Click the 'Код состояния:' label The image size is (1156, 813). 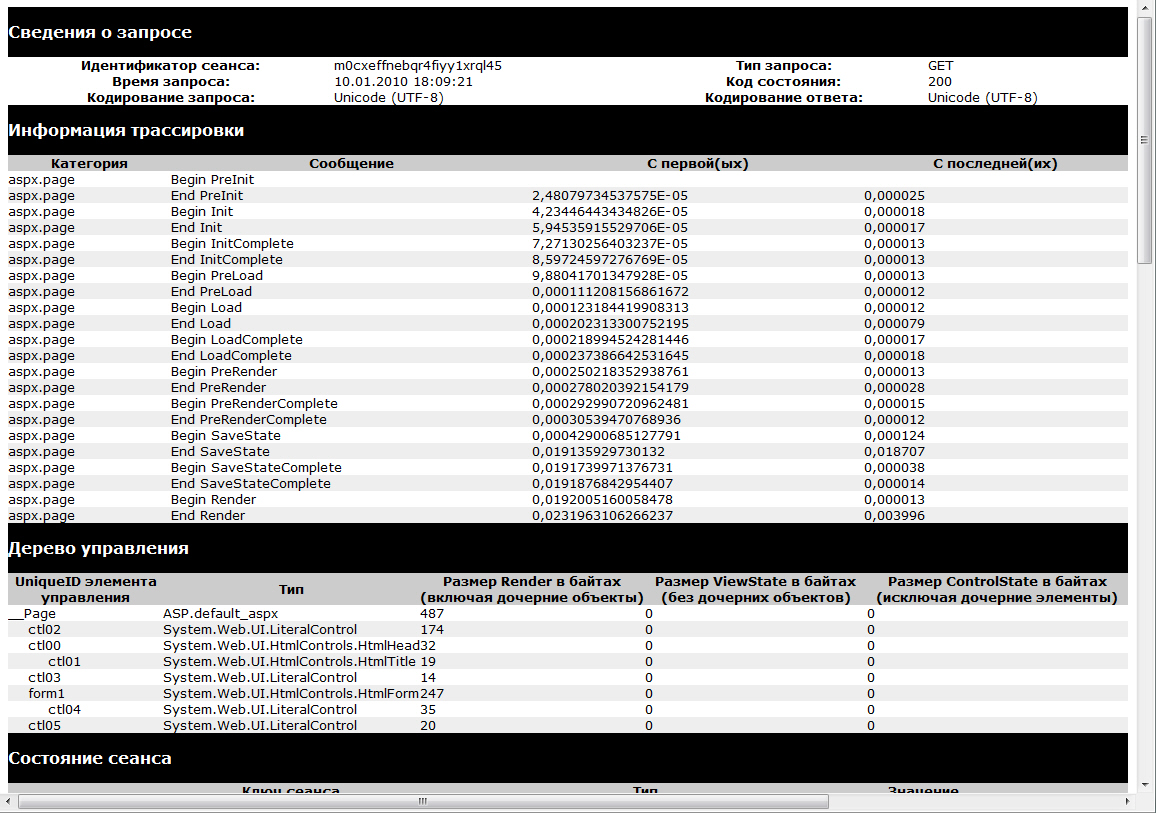click(x=784, y=82)
